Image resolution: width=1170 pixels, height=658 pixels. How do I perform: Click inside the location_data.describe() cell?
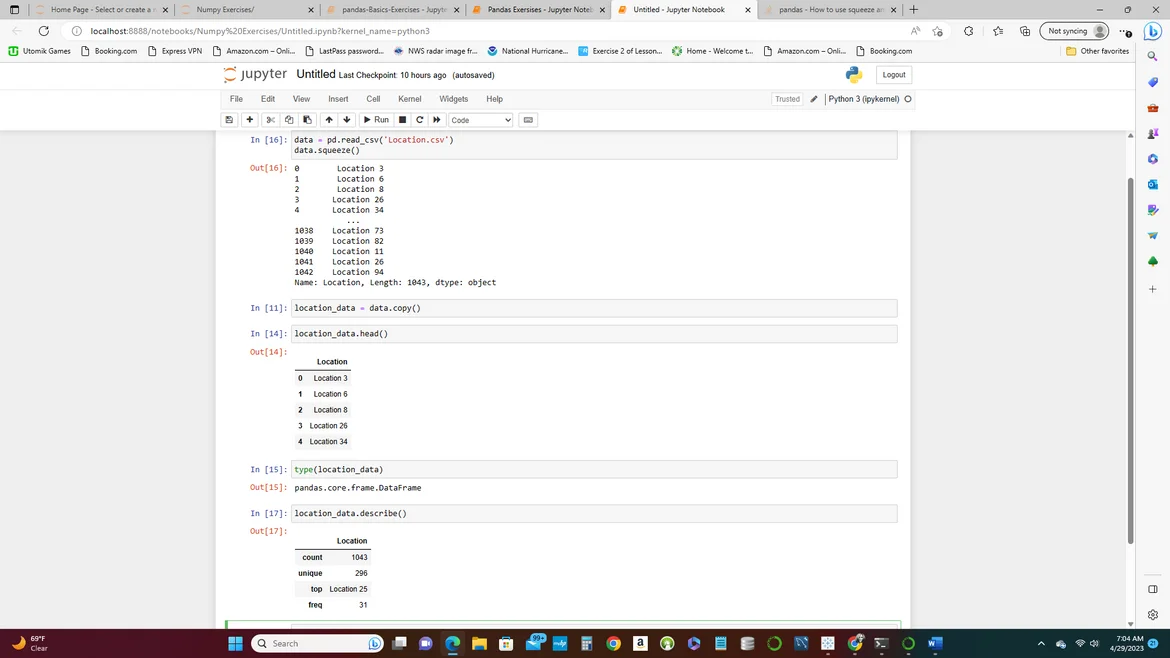coord(593,513)
